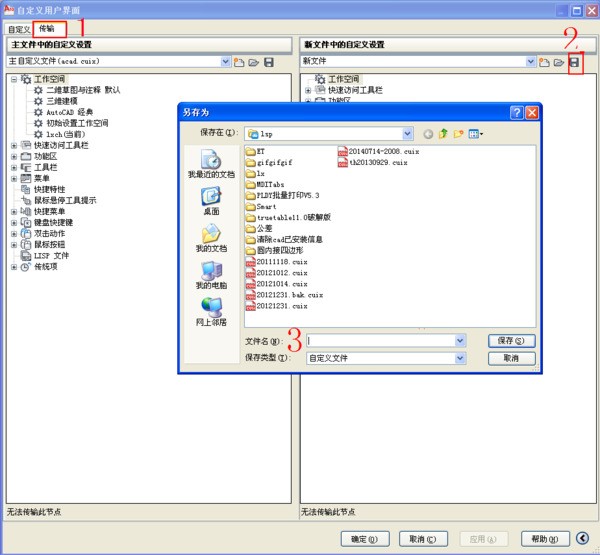
Task: Select Smart folder
Action: tap(261, 207)
